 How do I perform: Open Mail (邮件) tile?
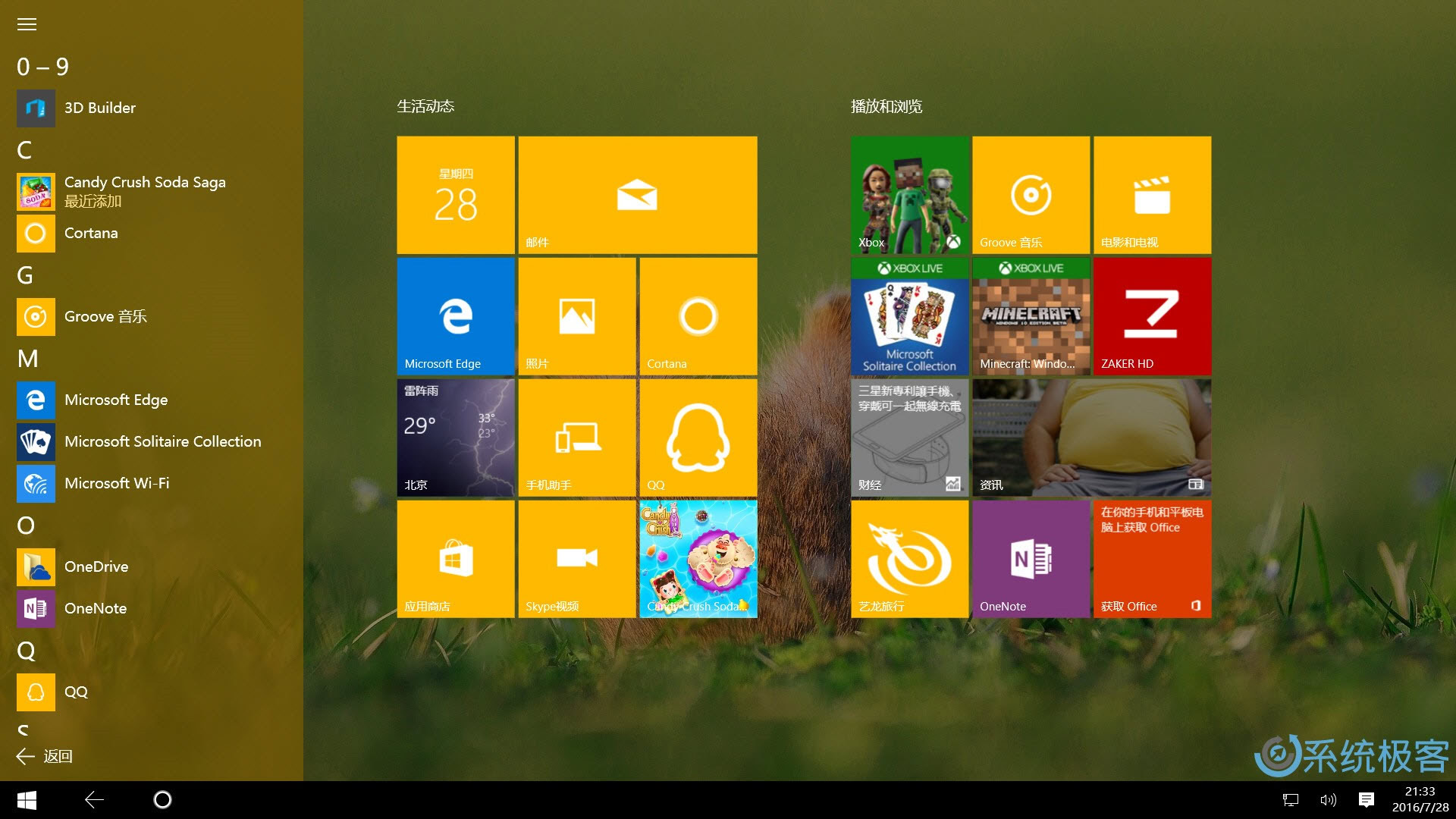click(x=636, y=194)
